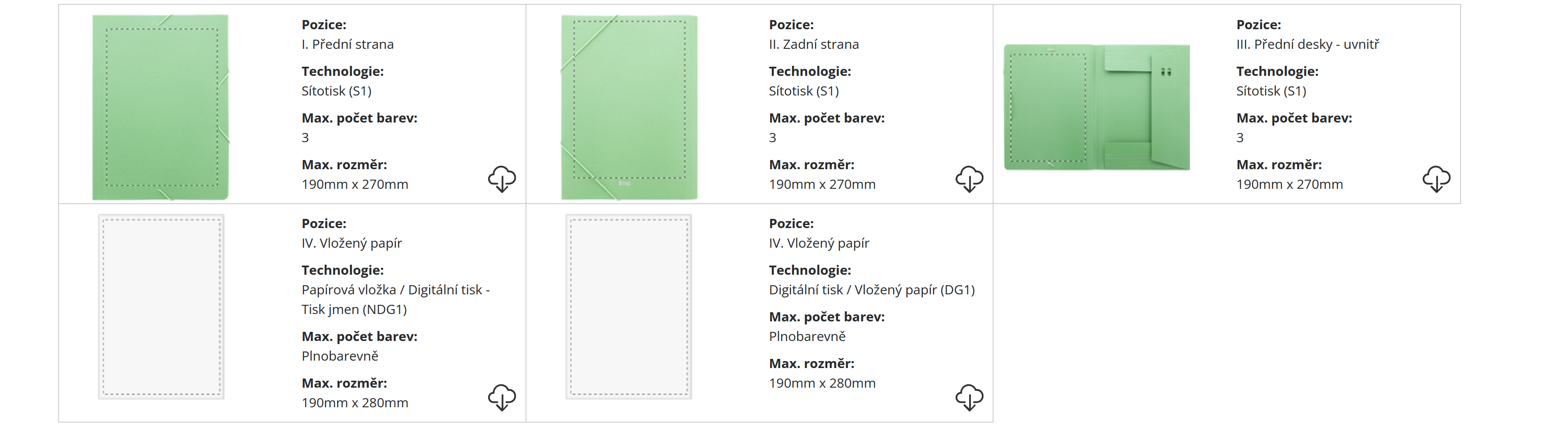The image size is (1568, 440).
Task: Download the III. Přední desky - uvnitř template
Action: click(1436, 179)
